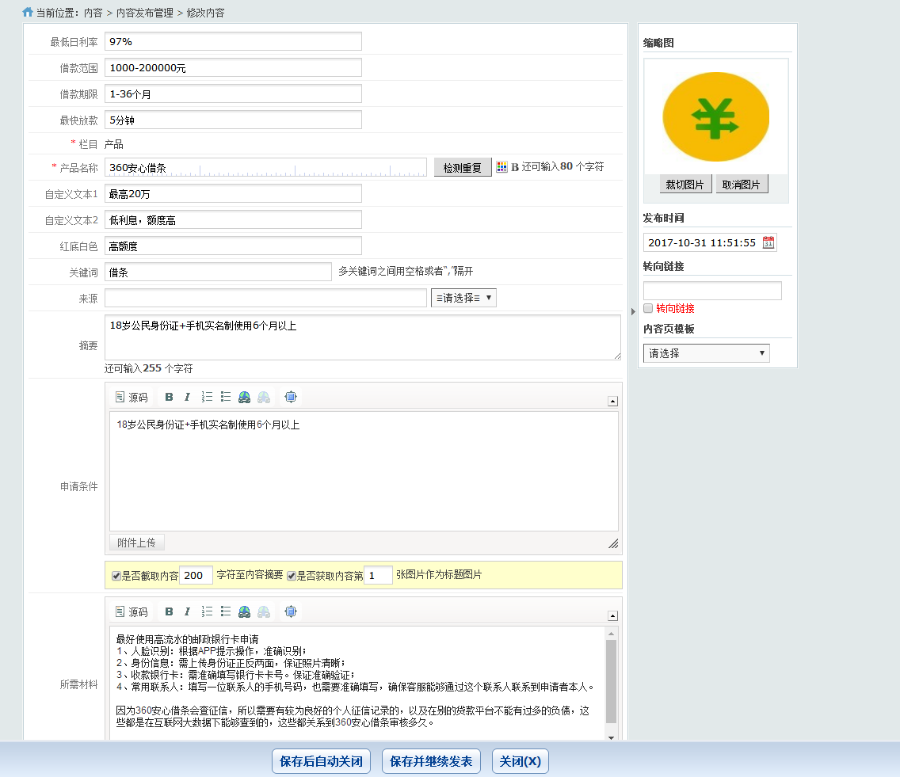Click the 裁切图片 button
The height and width of the screenshot is (777, 900).
tap(685, 184)
